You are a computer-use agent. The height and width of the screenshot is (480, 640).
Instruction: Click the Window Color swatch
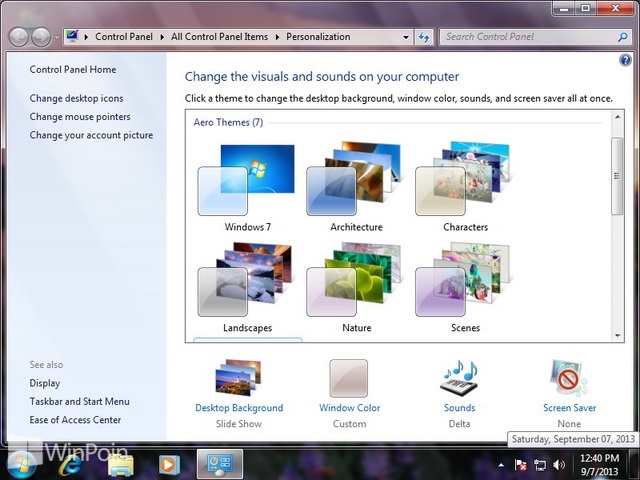click(x=349, y=378)
